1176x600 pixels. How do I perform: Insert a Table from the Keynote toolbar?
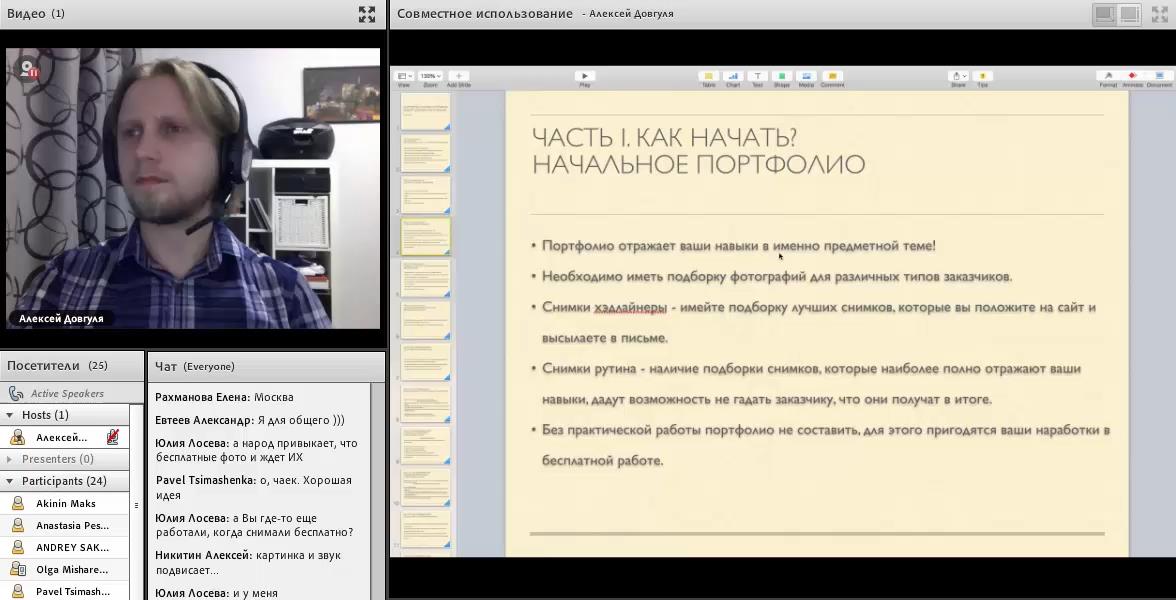coord(708,76)
